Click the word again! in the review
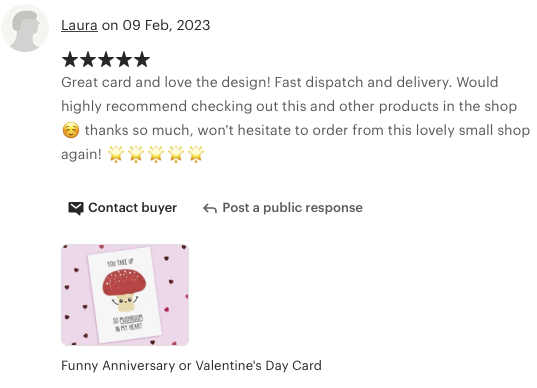537x388 pixels. 82,155
